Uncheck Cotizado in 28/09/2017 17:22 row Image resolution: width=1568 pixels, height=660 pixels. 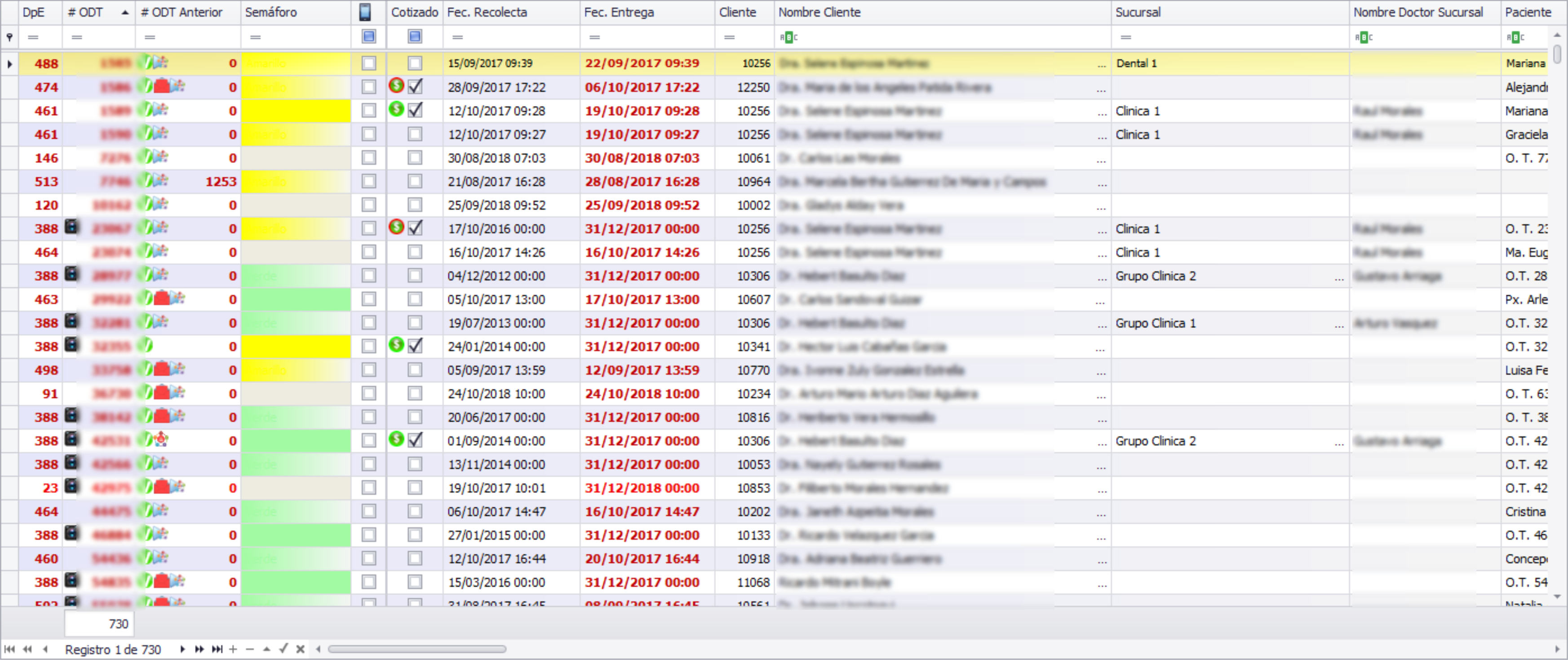coord(415,87)
